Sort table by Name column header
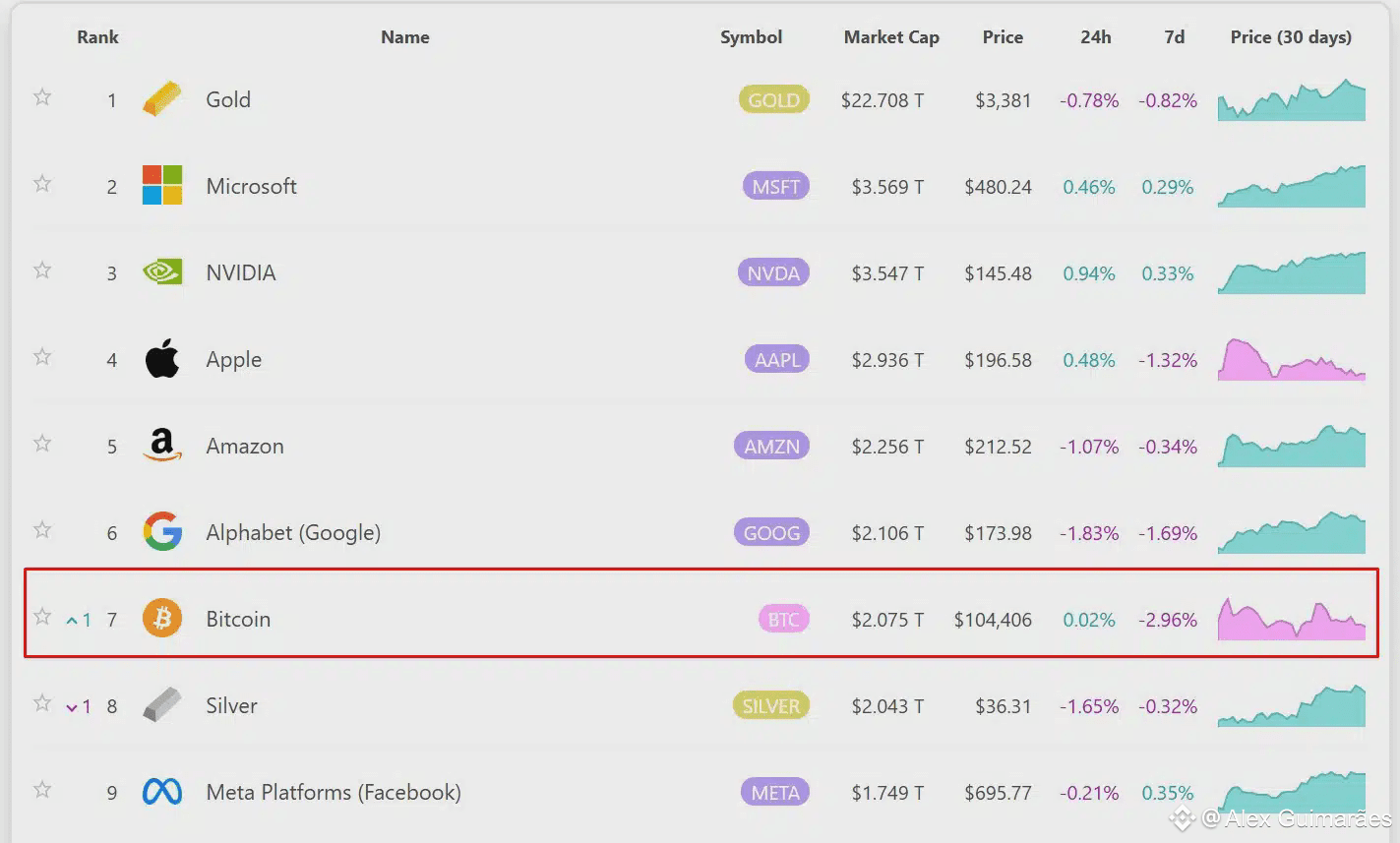The height and width of the screenshot is (843, 1400). tap(405, 37)
